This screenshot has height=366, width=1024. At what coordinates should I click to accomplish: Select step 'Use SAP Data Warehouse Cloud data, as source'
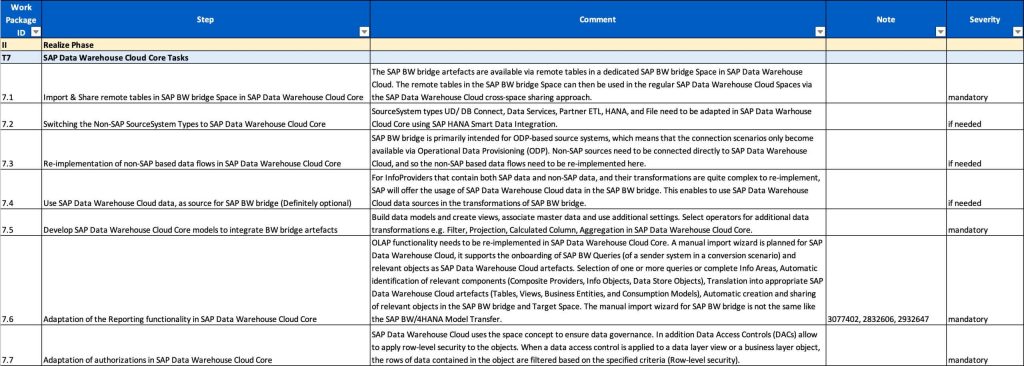point(206,190)
